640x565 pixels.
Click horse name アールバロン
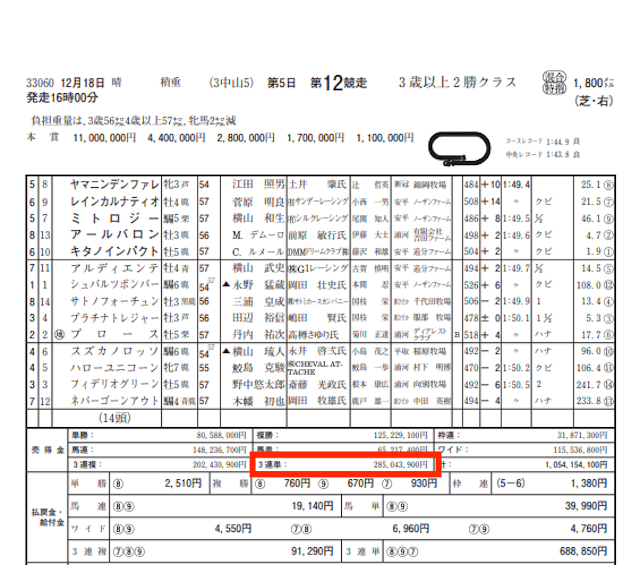114,235
